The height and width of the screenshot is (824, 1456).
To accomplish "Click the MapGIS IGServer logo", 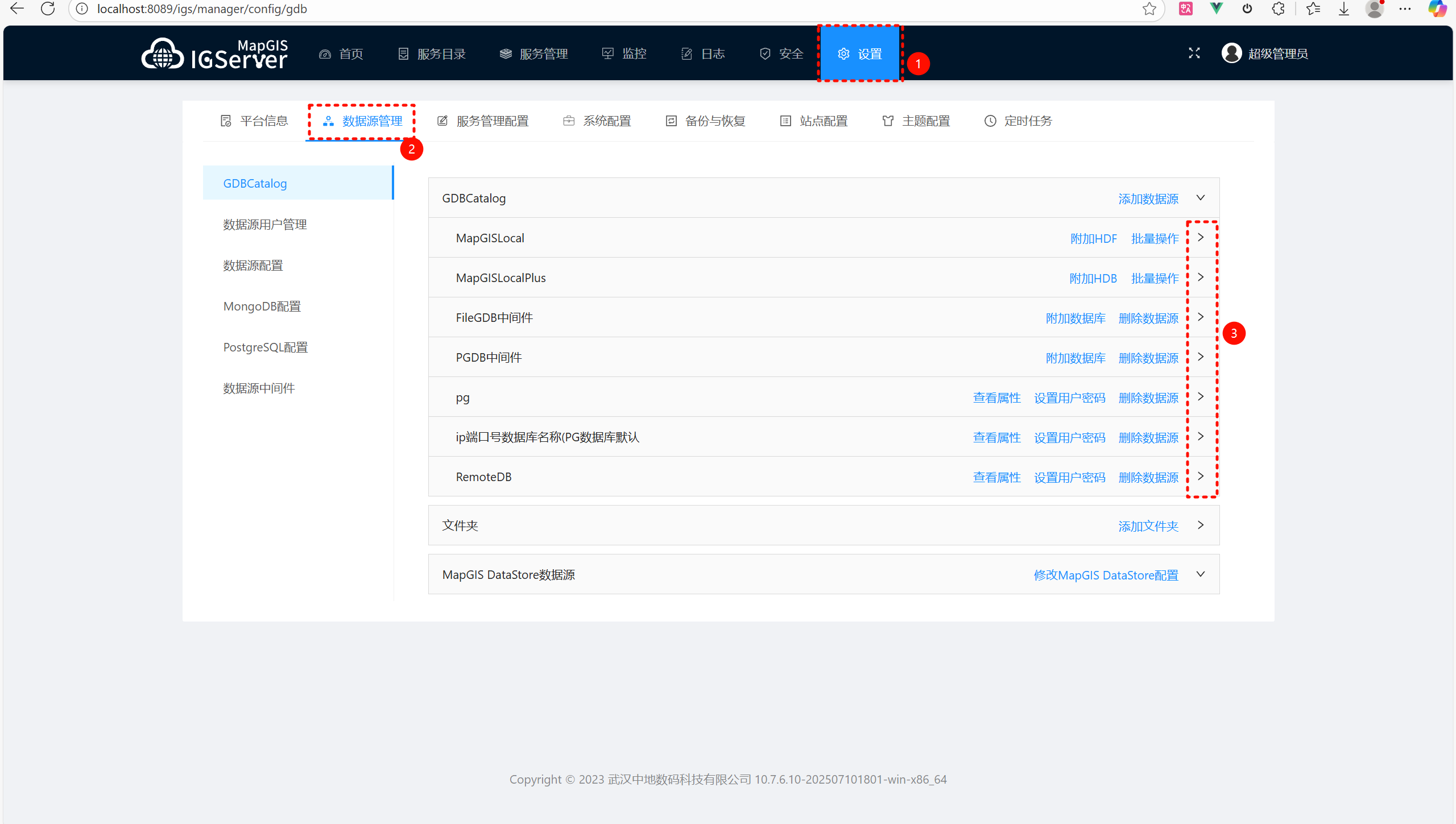I will coord(214,54).
